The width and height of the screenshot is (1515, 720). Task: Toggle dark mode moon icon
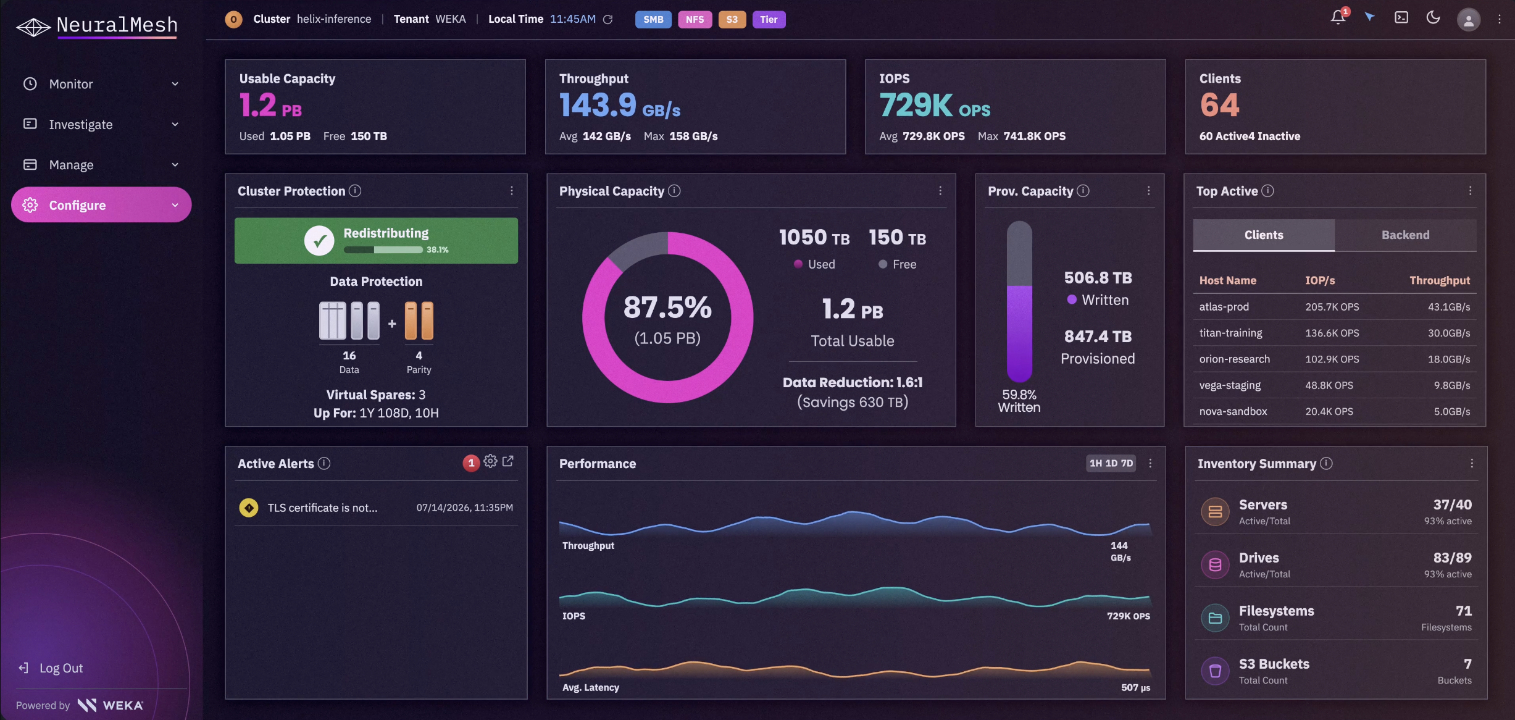click(1432, 17)
